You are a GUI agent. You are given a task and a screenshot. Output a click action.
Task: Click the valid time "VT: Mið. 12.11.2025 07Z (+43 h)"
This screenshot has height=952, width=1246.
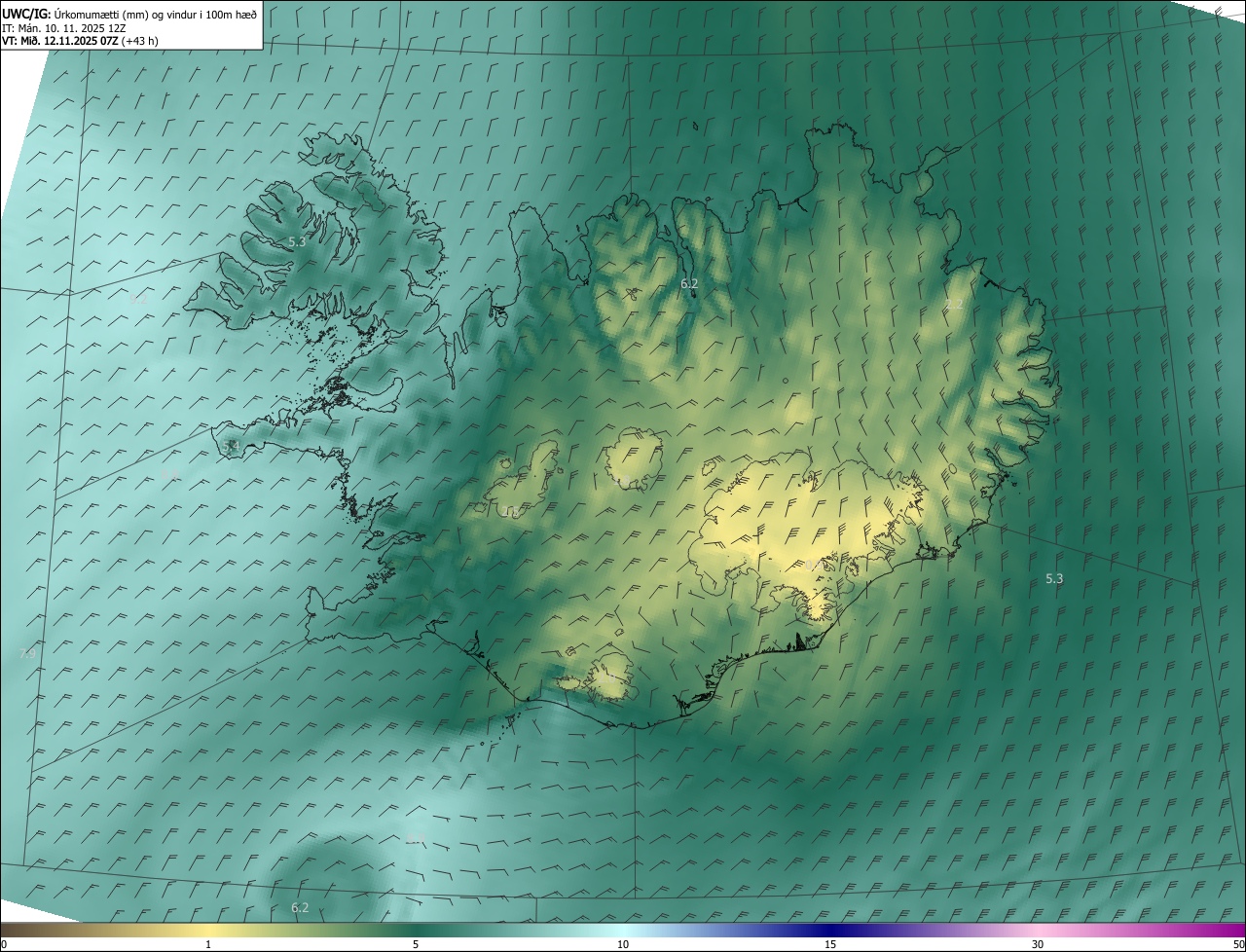pyautogui.click(x=81, y=41)
